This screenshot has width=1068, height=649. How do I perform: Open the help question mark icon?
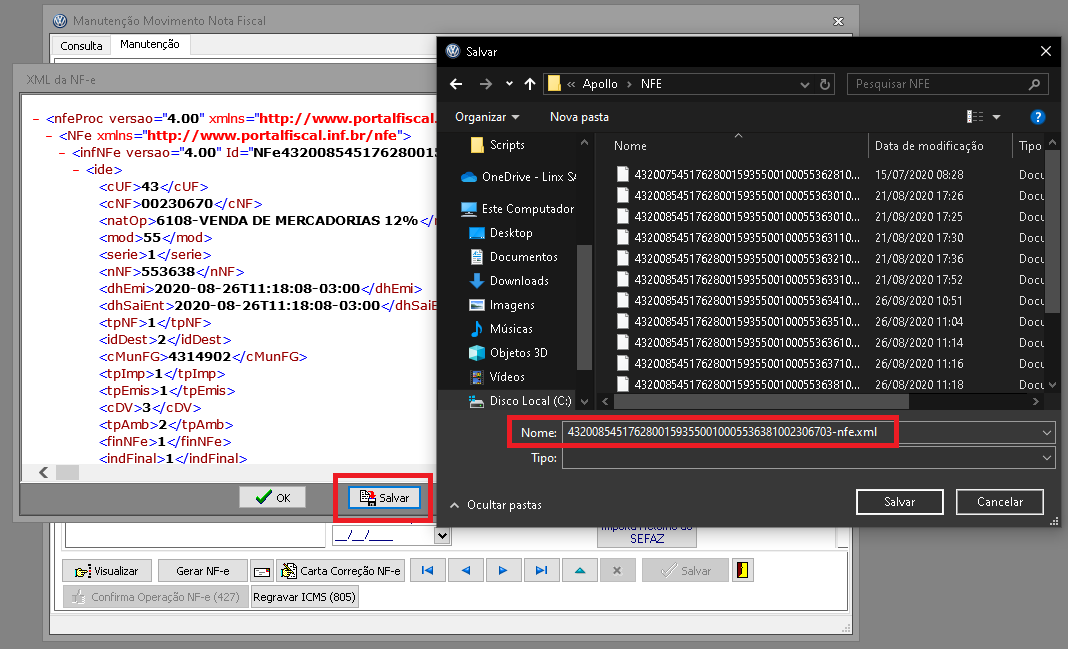tap(1037, 117)
